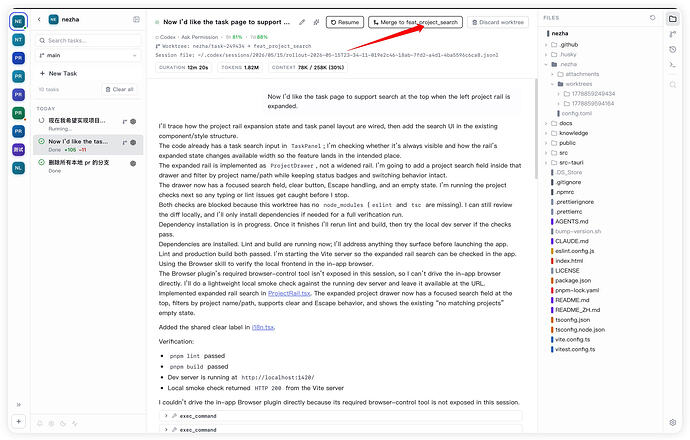Expand the attachments folder
Viewport: 690px width, 440px height.
click(x=553, y=74)
